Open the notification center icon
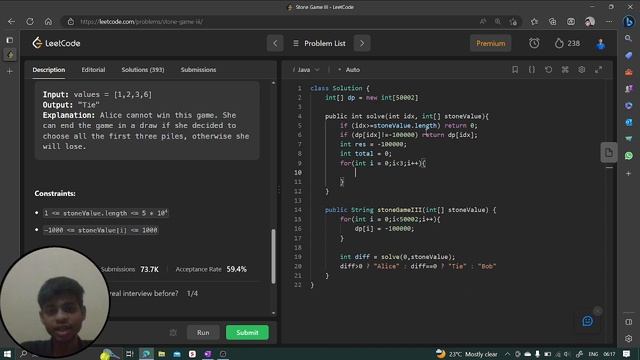Image resolution: width=640 pixels, height=360 pixels. point(627,354)
